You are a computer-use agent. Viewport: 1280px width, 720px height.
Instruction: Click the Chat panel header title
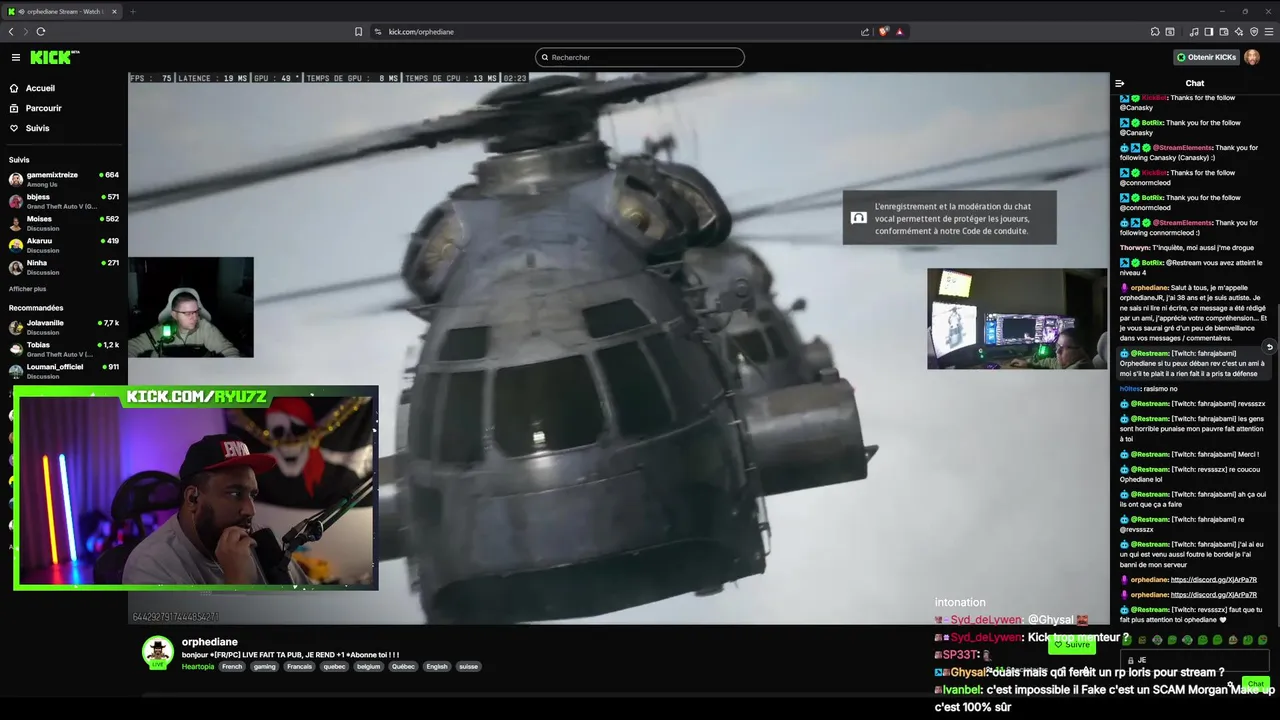pos(1195,83)
